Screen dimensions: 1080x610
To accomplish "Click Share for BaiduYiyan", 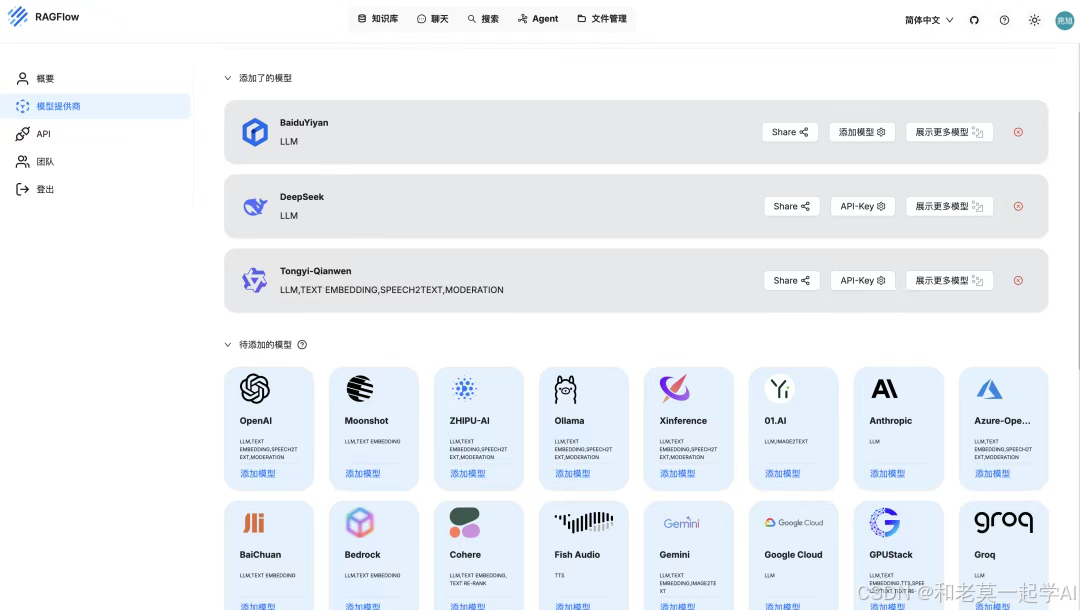I will [790, 132].
